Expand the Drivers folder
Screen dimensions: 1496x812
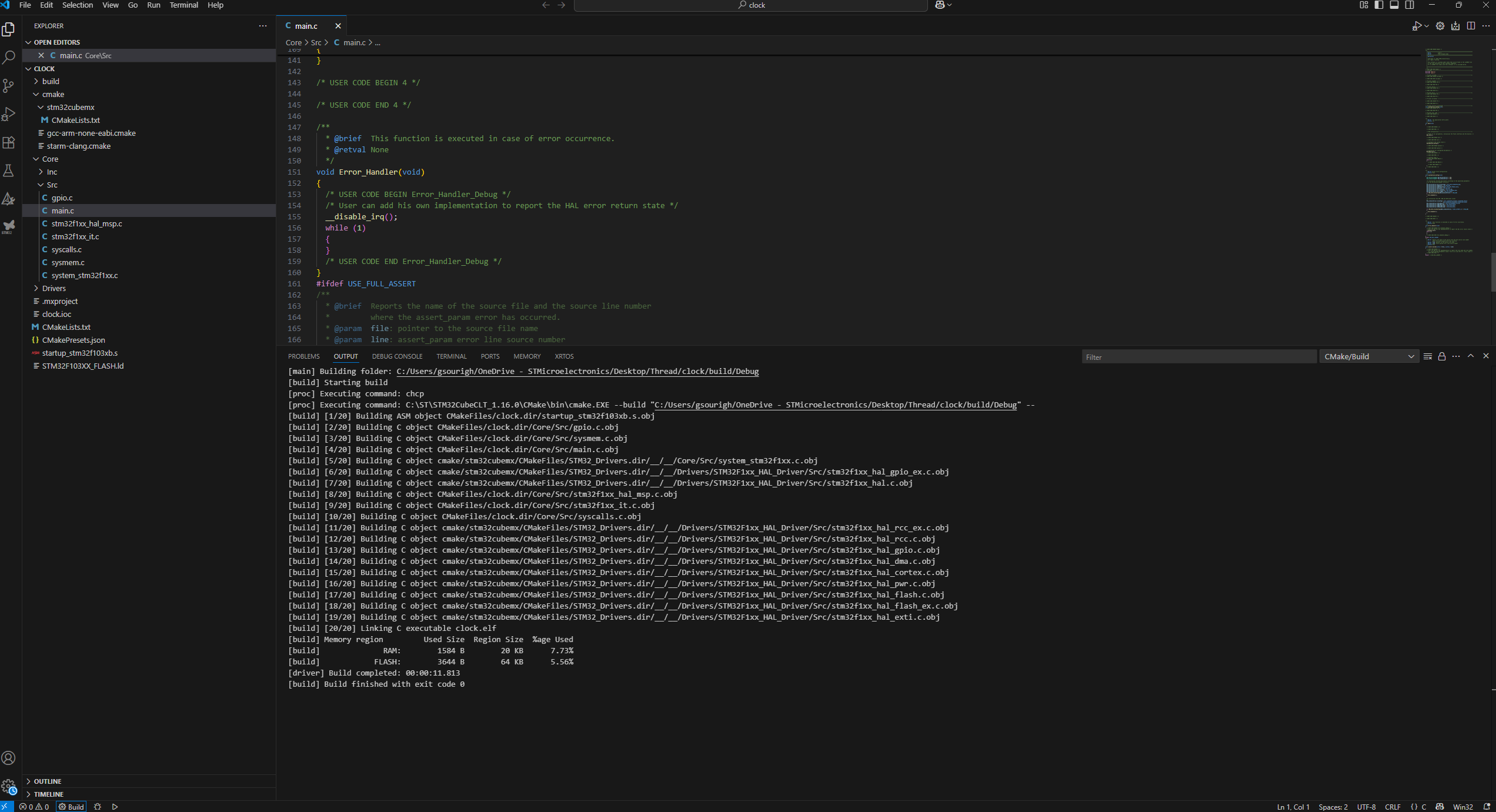coord(54,288)
